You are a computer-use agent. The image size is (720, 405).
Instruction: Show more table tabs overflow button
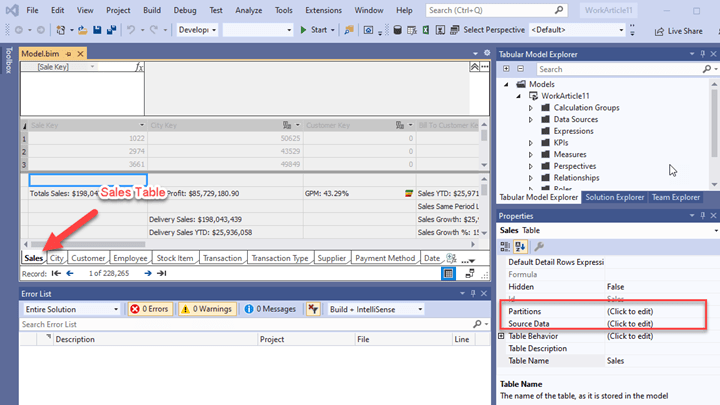[x=468, y=260]
